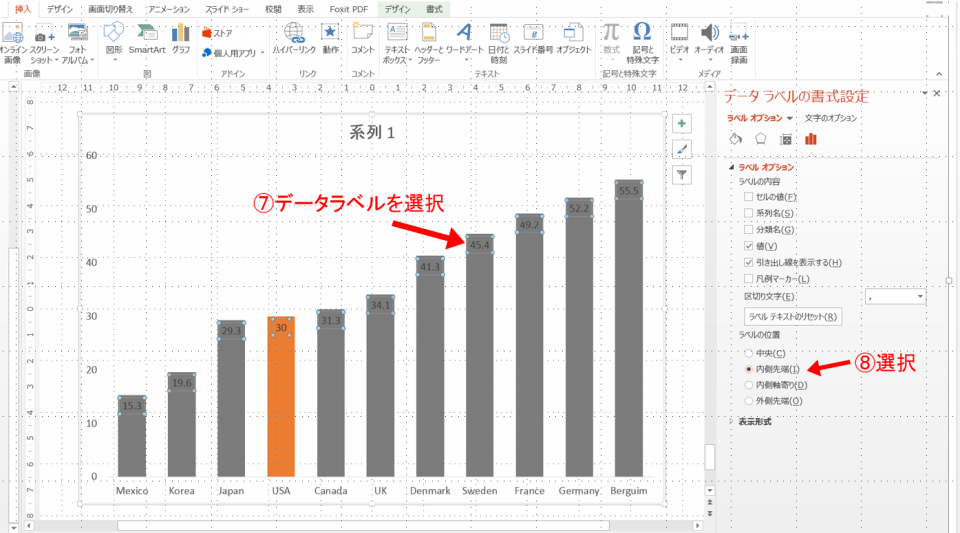Open Foxit PDF ribbon tab
Screen dimensions: 960x533
point(348,9)
